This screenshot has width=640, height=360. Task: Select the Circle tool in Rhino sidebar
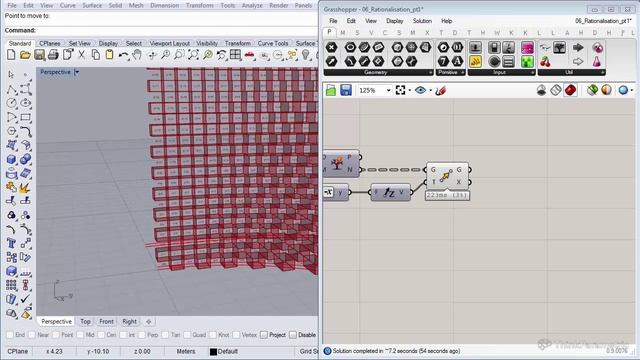click(x=11, y=103)
